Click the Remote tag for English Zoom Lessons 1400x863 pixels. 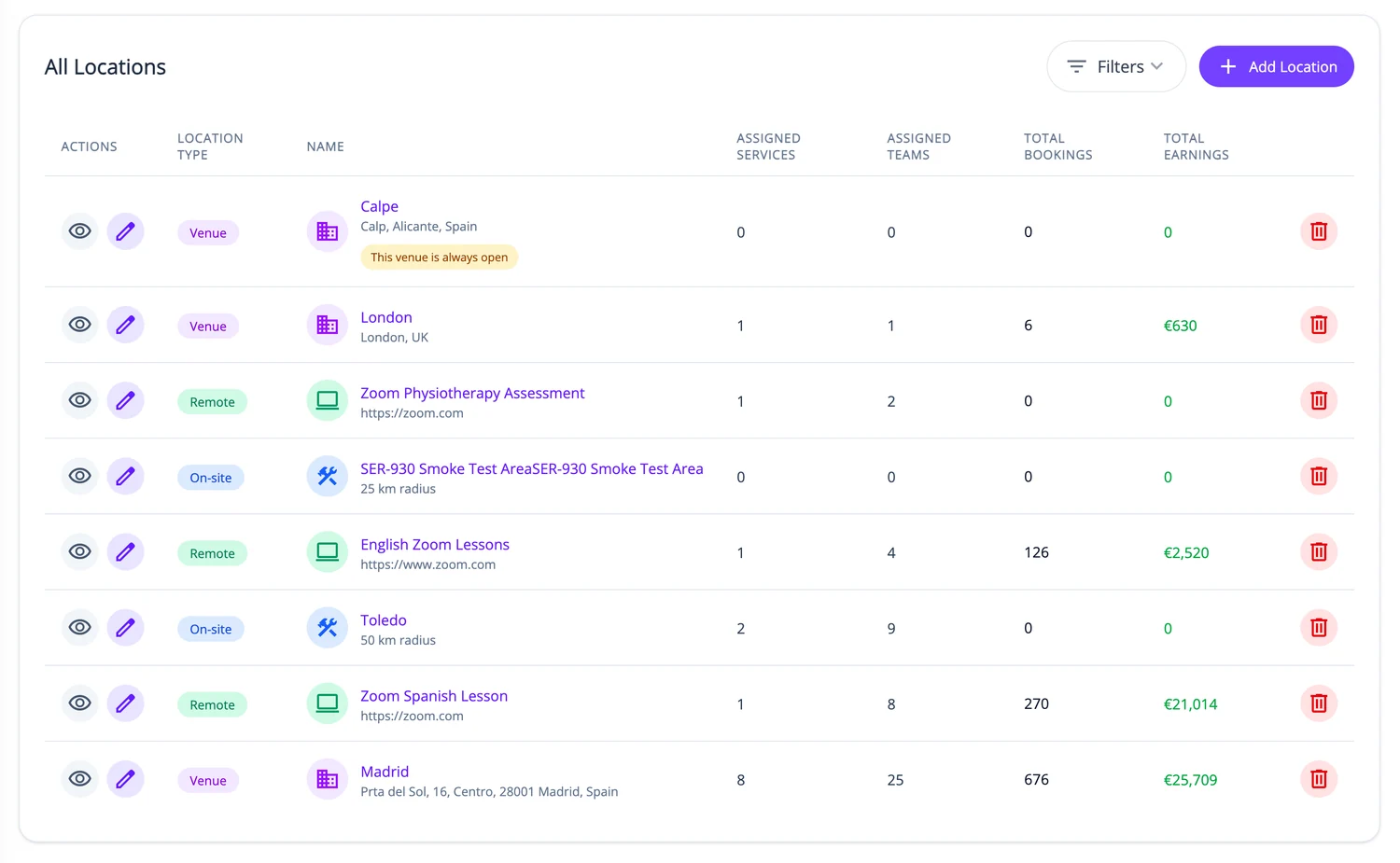[212, 553]
